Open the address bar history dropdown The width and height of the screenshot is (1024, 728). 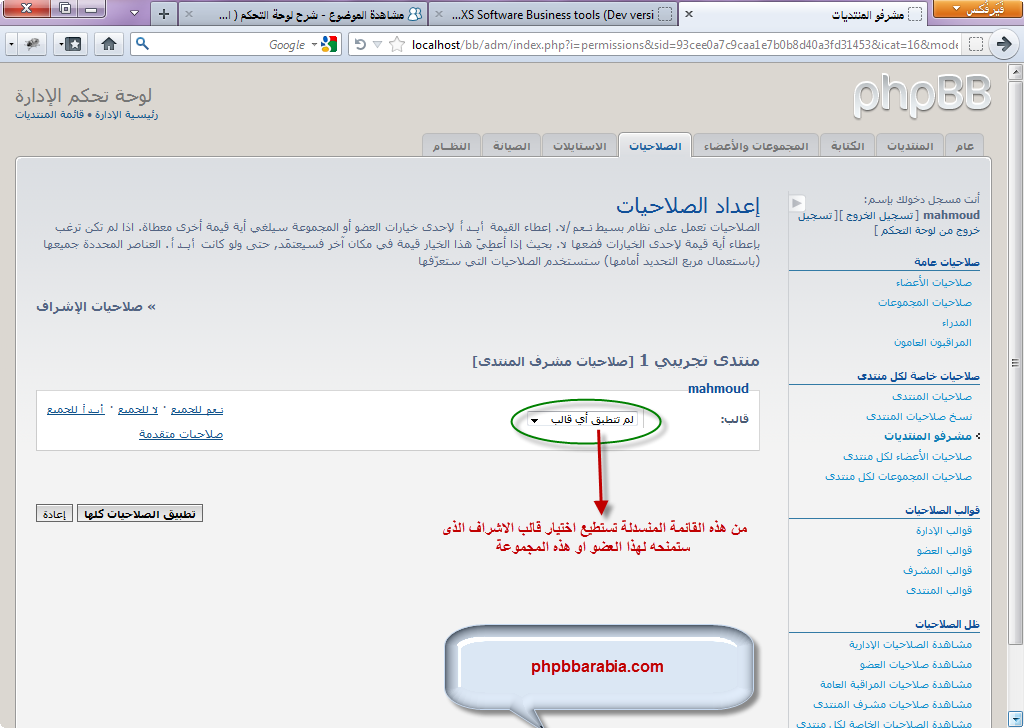tap(377, 44)
